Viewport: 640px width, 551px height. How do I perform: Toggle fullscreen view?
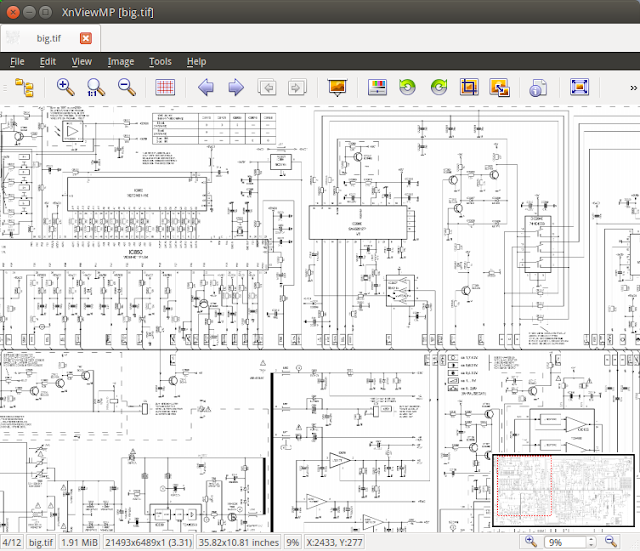coord(580,87)
